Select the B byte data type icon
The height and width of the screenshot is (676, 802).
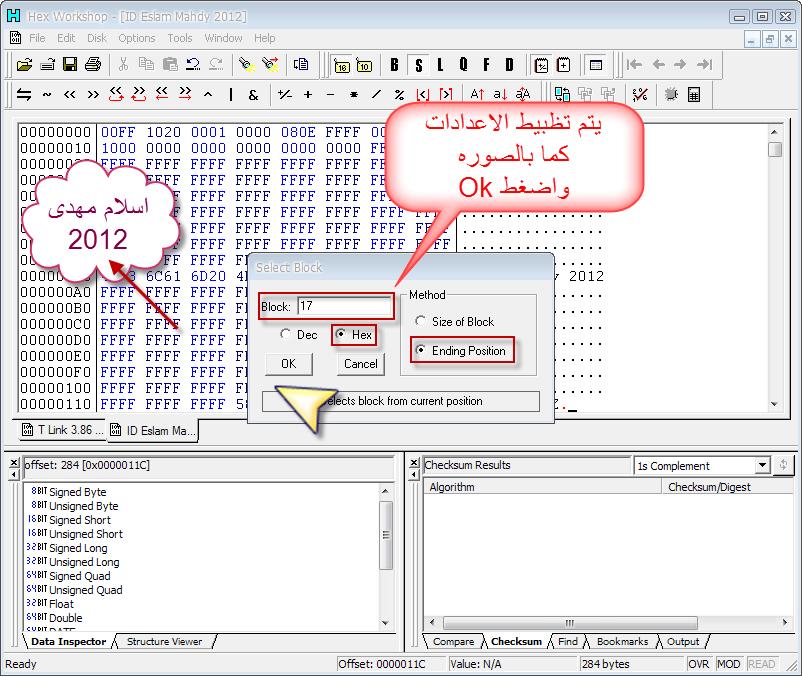394,65
